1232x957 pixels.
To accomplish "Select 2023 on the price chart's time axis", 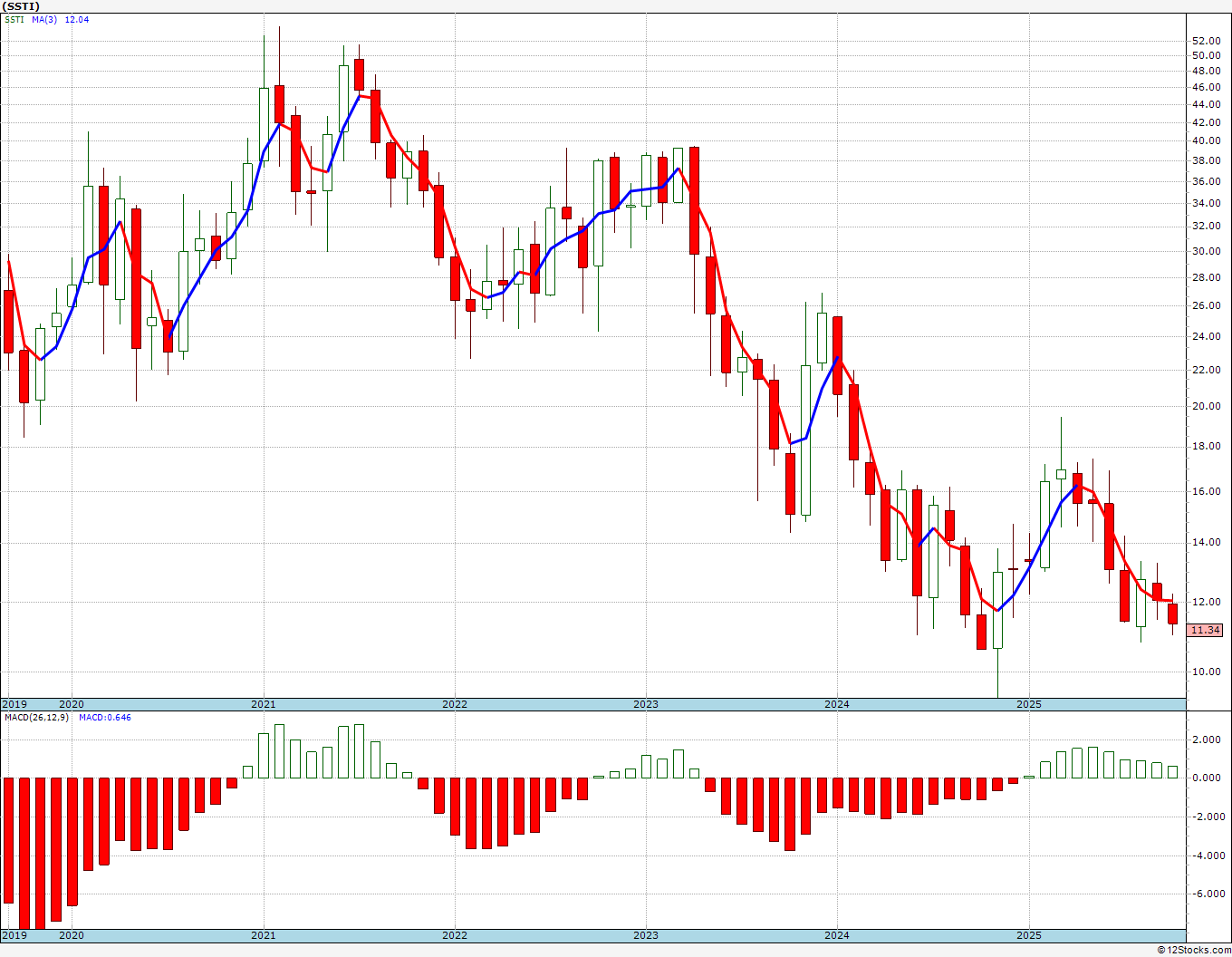I will tap(646, 704).
